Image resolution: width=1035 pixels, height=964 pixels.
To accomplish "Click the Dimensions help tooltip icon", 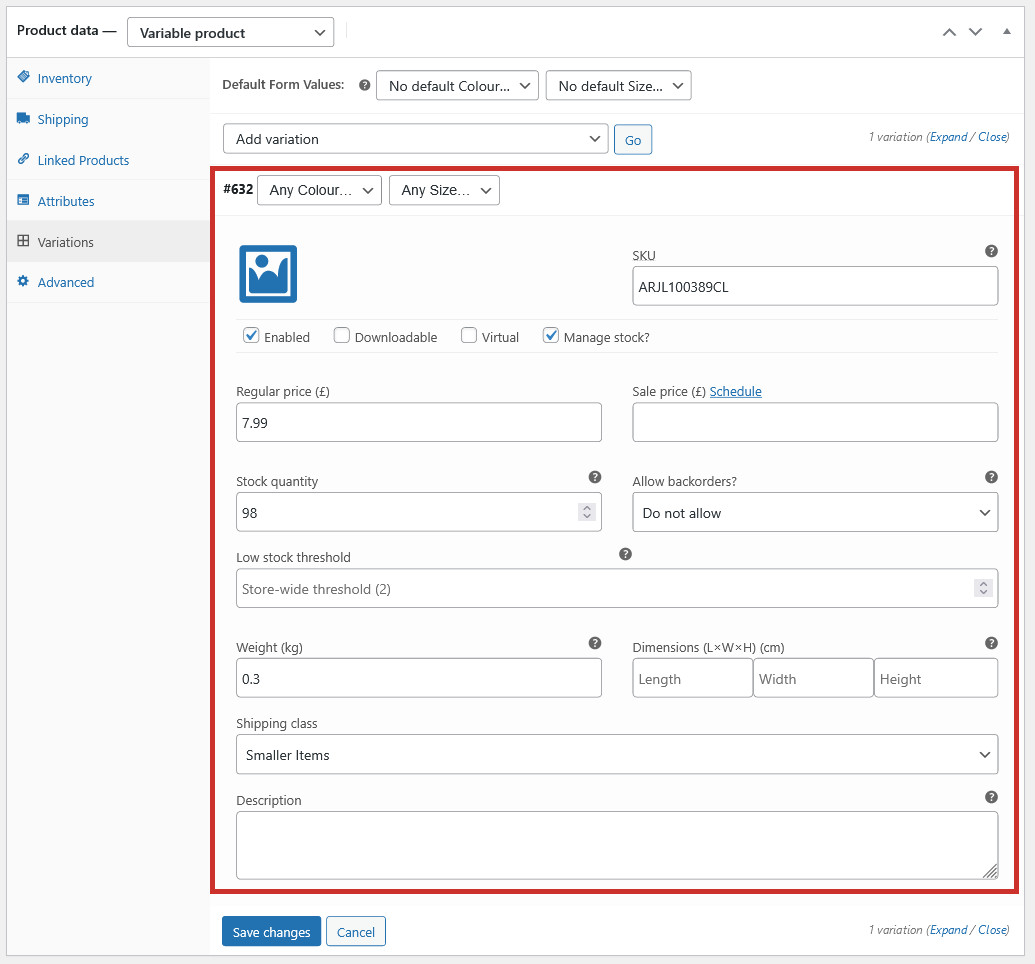I will [x=991, y=643].
